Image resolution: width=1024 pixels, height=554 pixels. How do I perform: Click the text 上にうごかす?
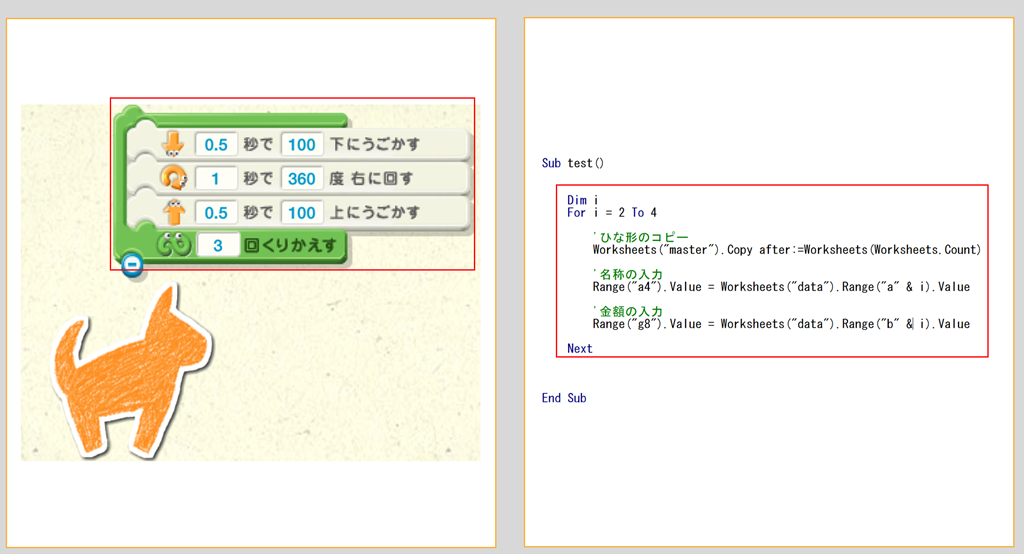point(375,212)
